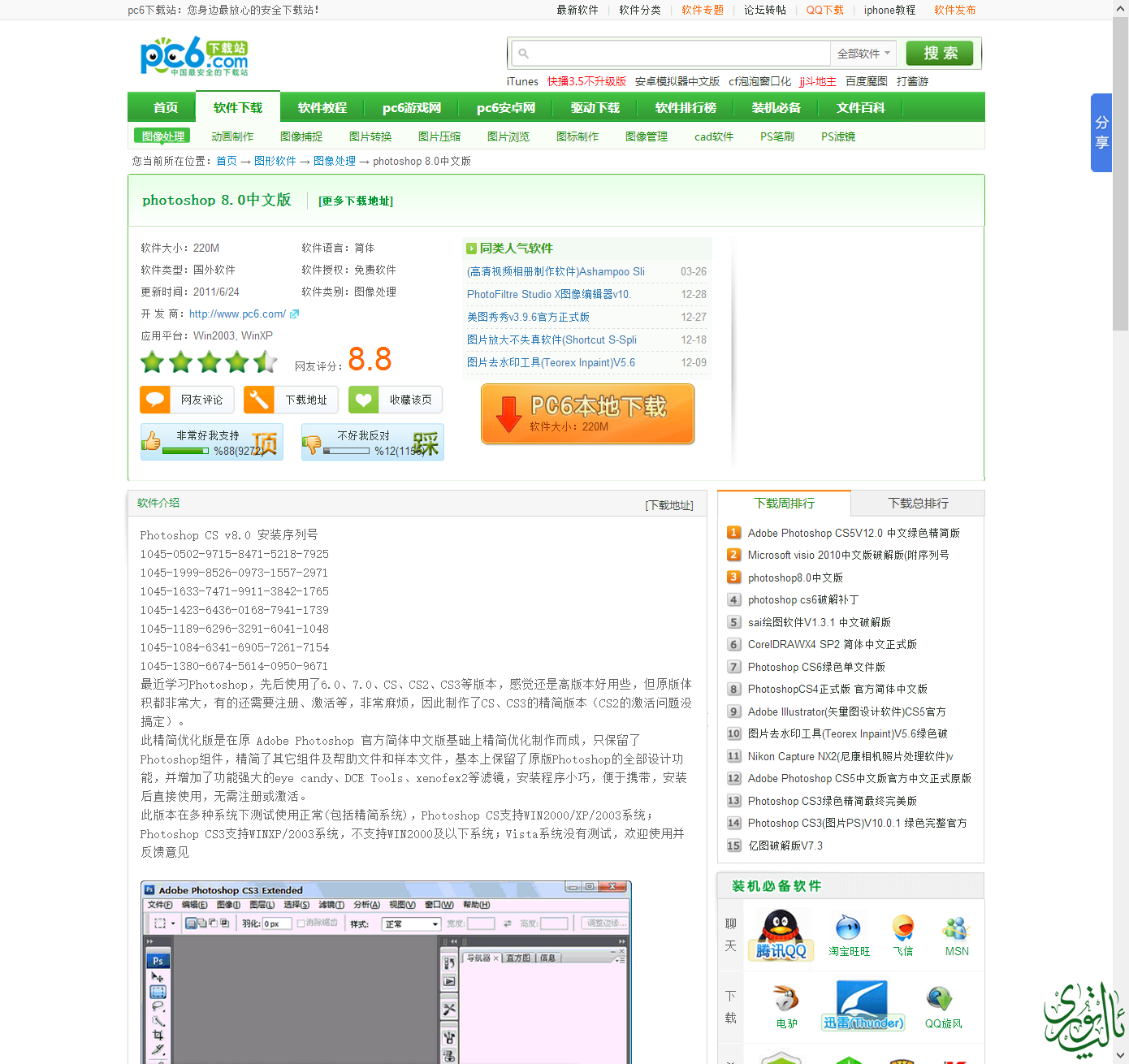
Task: Click serial number 1045-0502-9715-8471-5218-7925
Action: 234,554
